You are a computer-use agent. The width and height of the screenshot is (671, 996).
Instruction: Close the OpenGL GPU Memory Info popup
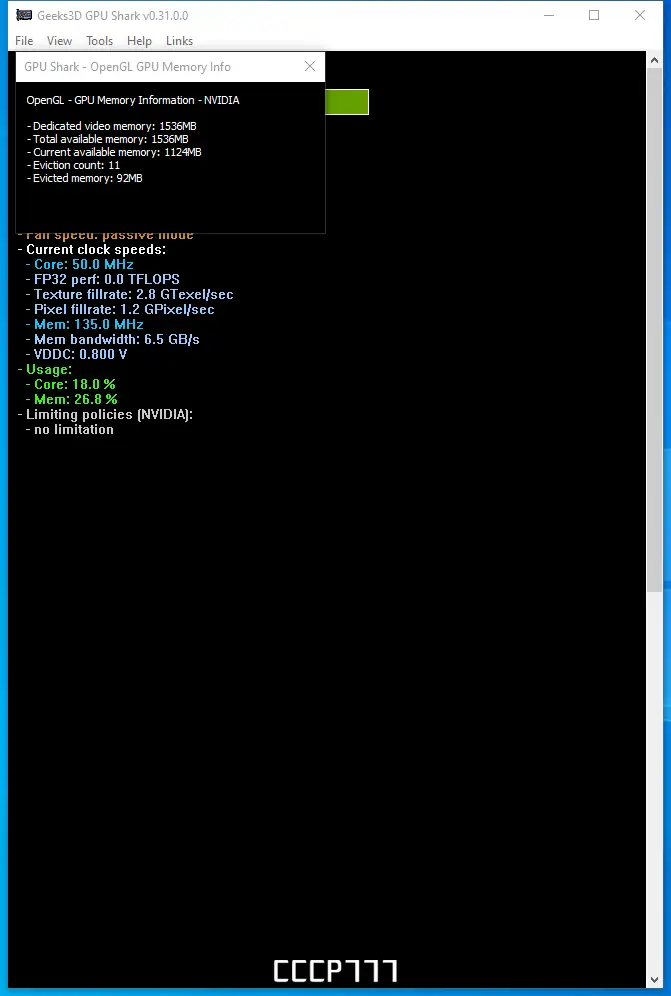(x=310, y=67)
